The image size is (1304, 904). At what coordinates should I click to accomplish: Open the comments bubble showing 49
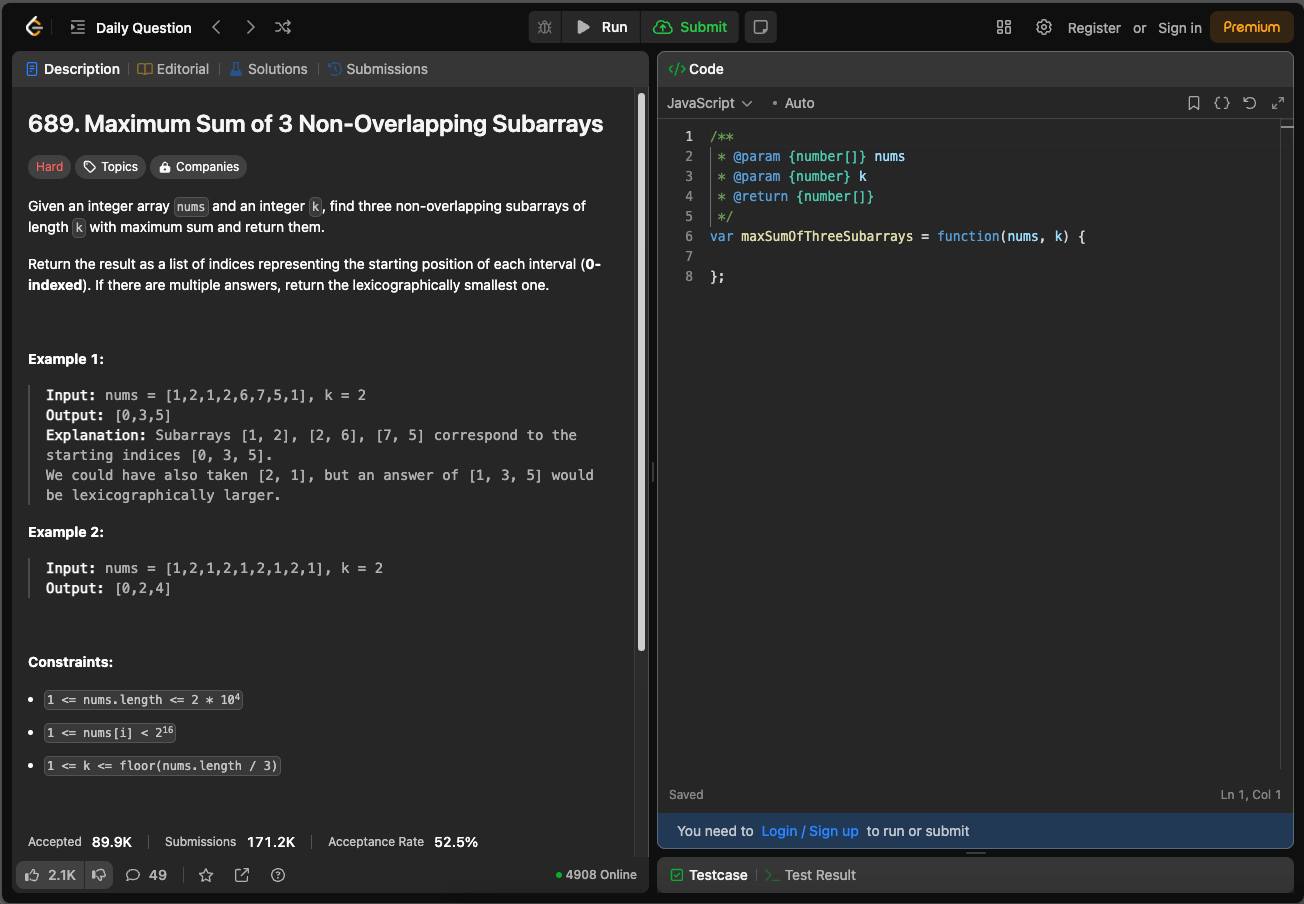click(146, 875)
